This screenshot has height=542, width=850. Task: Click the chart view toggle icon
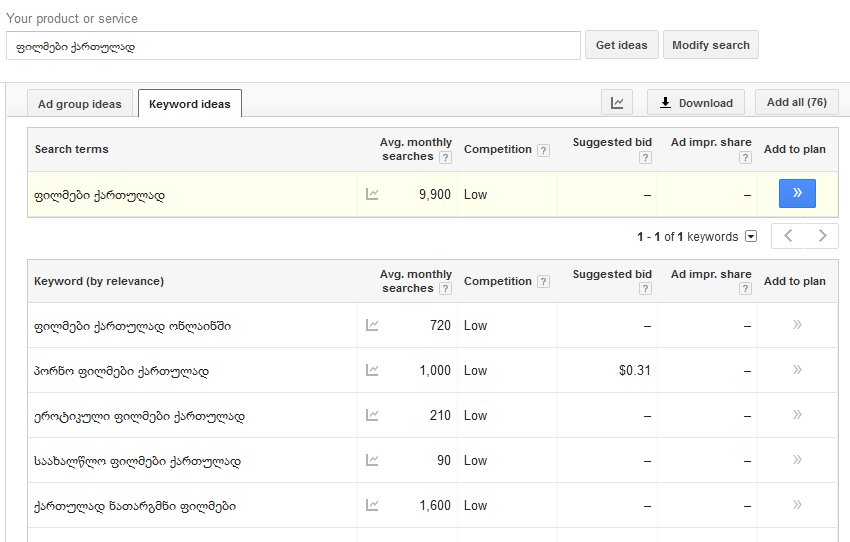617,102
